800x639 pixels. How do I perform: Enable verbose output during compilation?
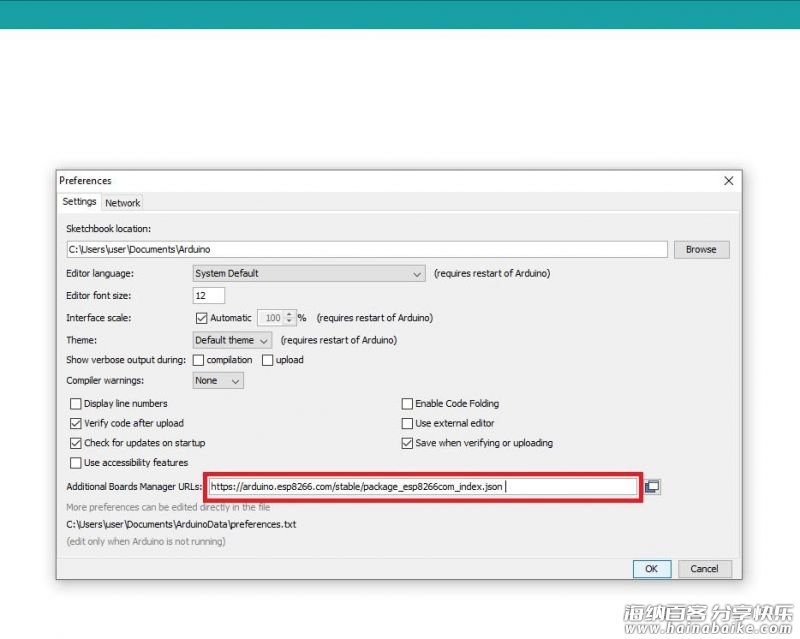pos(198,360)
